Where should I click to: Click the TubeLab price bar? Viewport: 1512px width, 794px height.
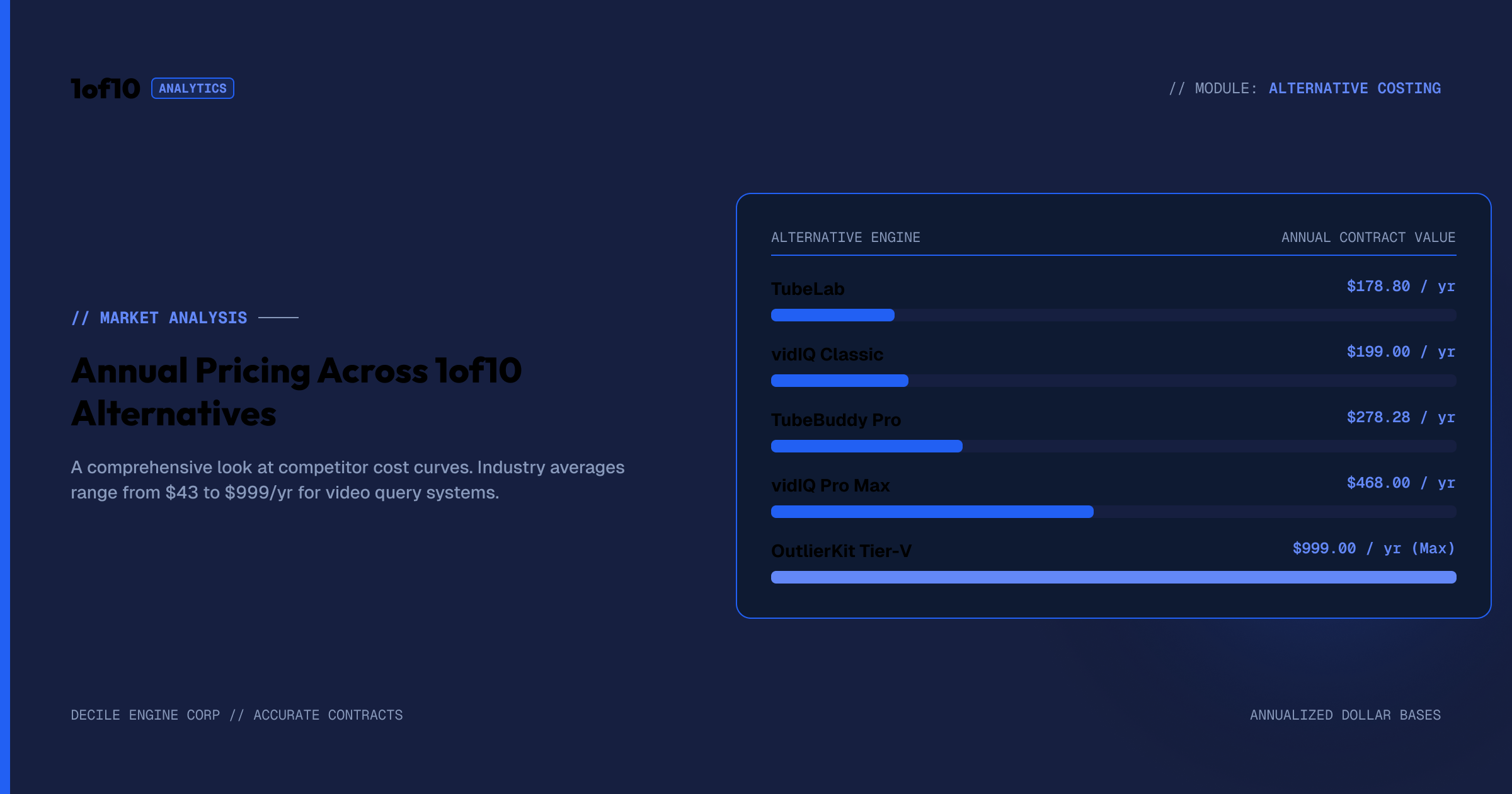click(x=833, y=315)
